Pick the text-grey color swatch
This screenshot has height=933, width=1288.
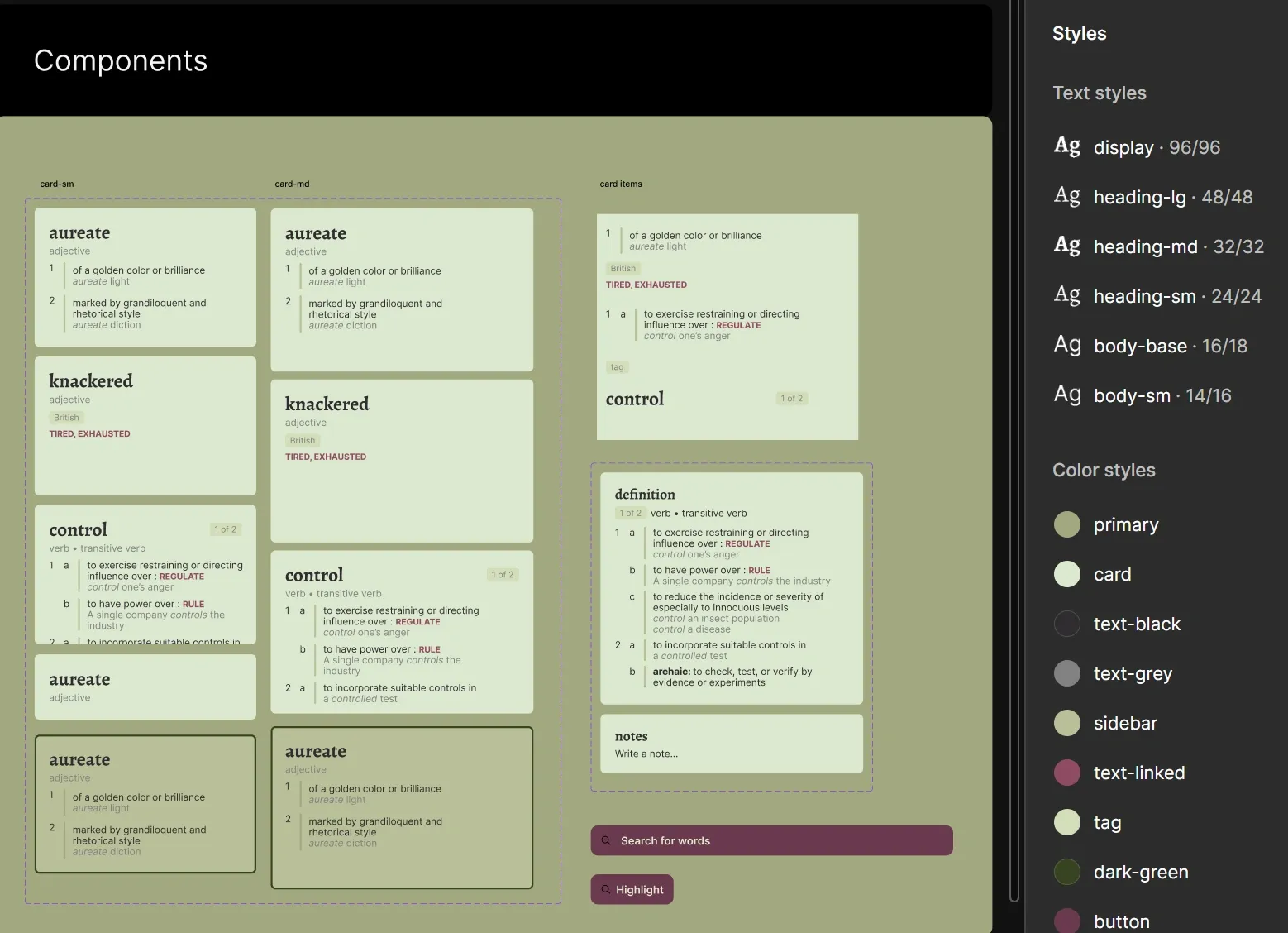point(1067,673)
